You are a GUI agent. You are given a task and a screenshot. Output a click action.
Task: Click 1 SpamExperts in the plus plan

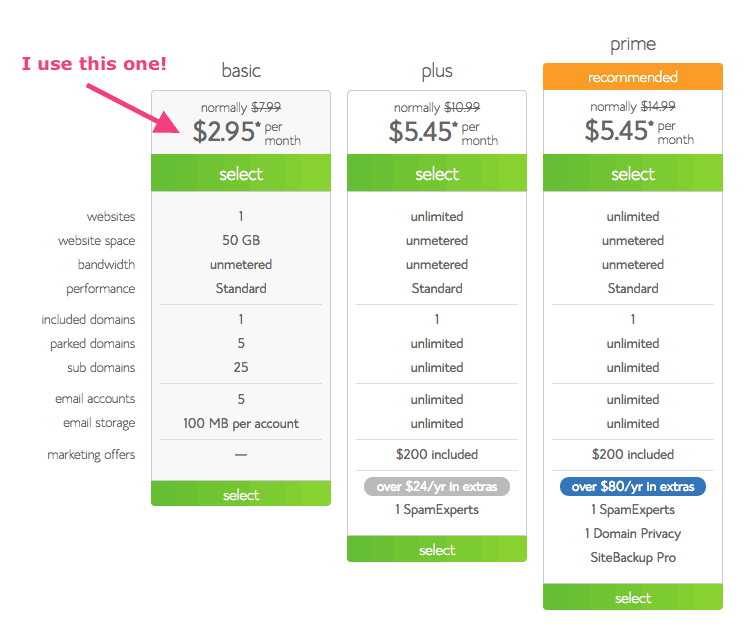(437, 510)
